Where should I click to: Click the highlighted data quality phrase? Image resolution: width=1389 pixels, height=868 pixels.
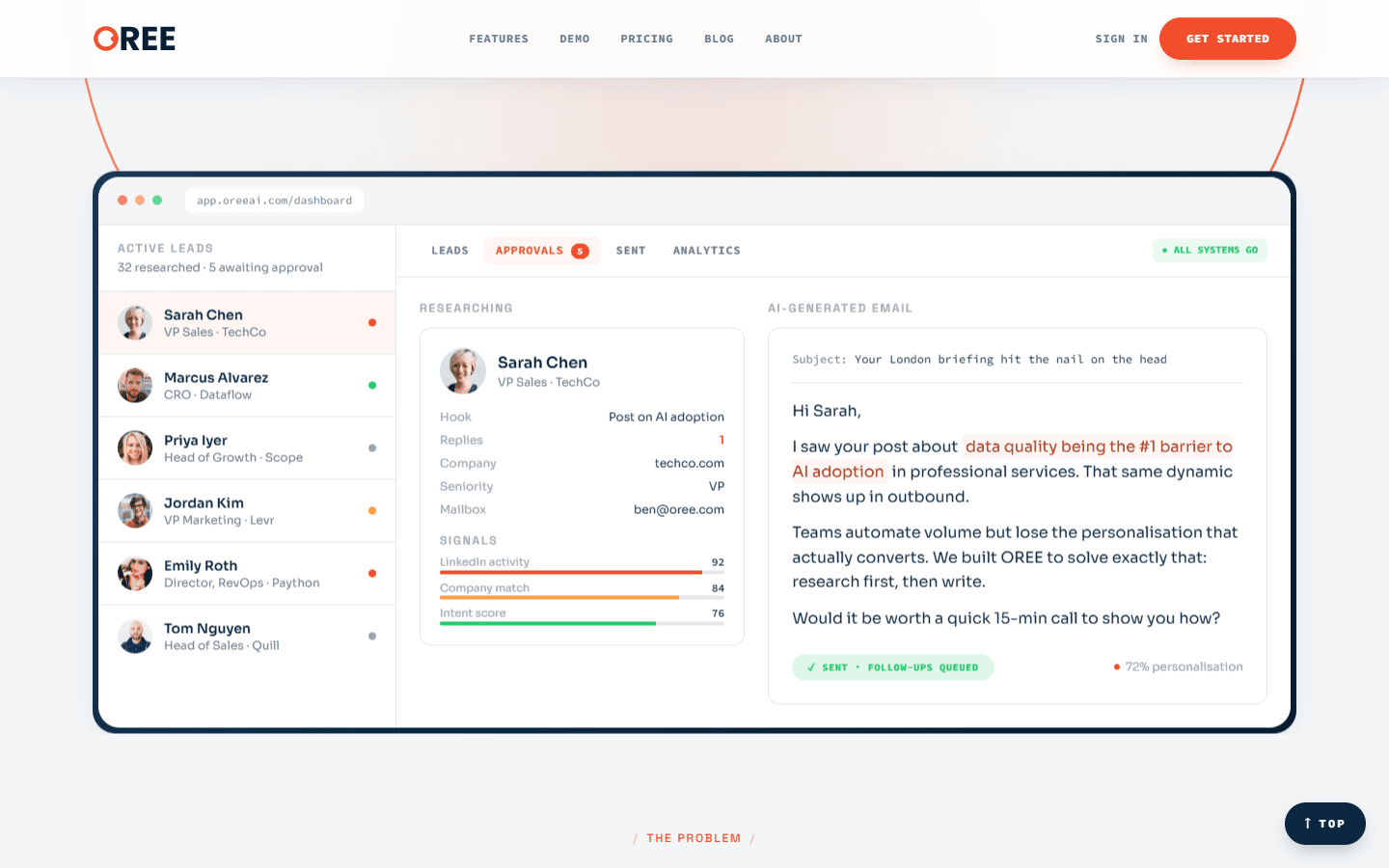pyautogui.click(x=1012, y=459)
